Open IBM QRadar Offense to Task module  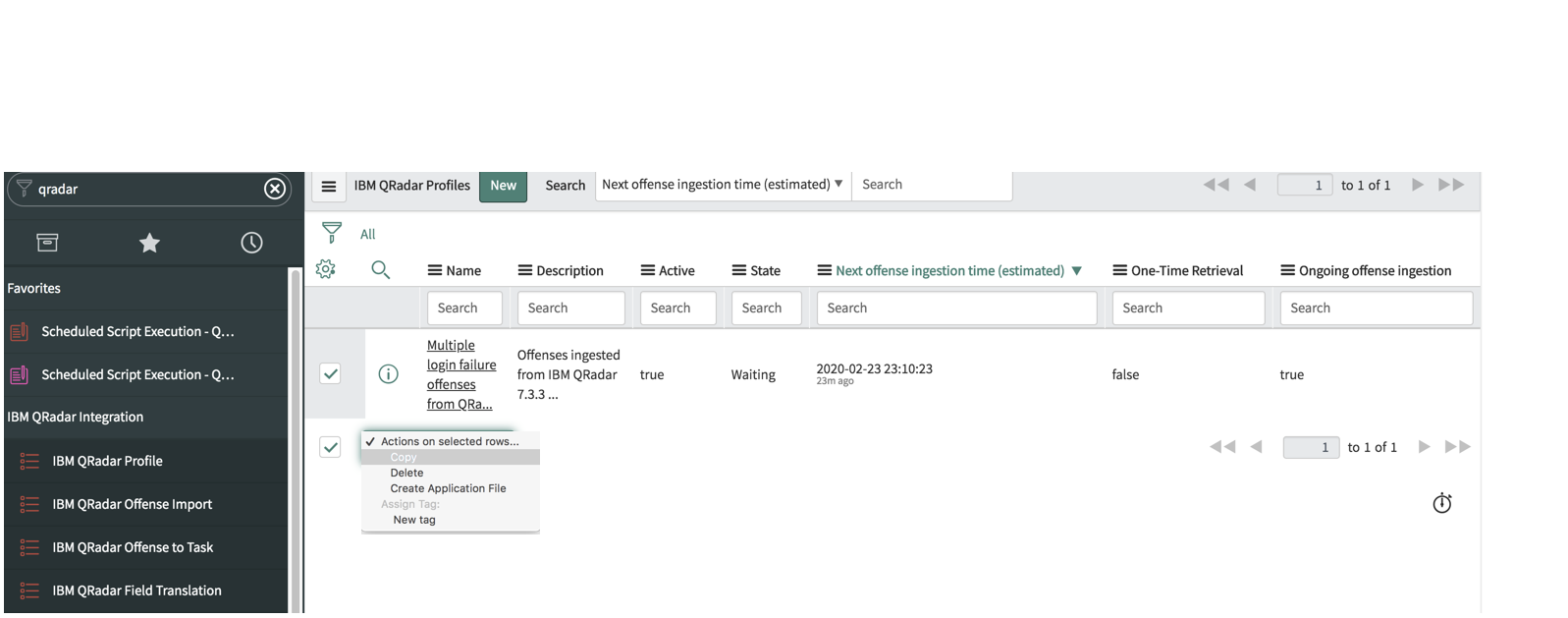click(133, 547)
